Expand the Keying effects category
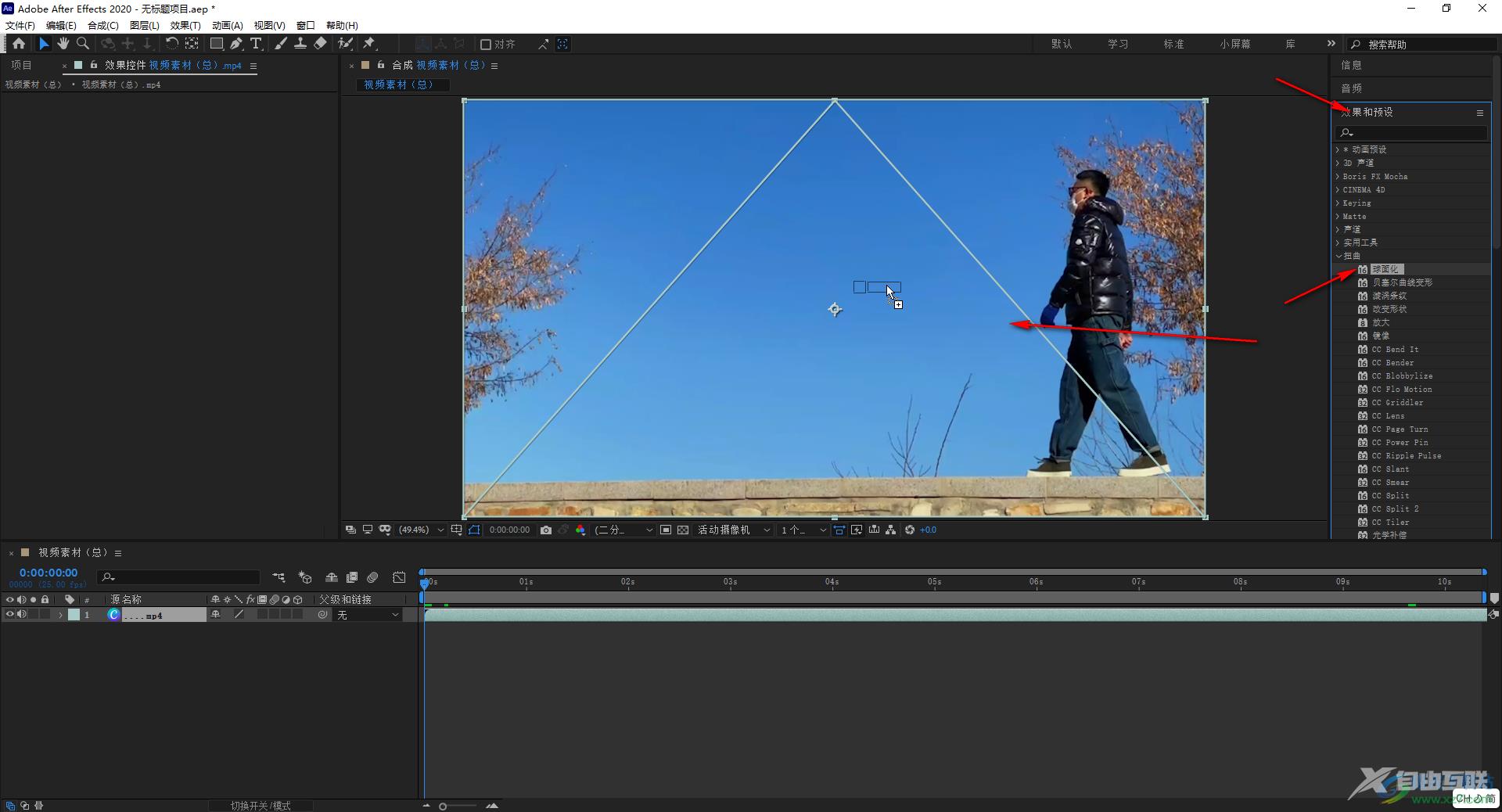This screenshot has height=812, width=1502. click(1338, 203)
